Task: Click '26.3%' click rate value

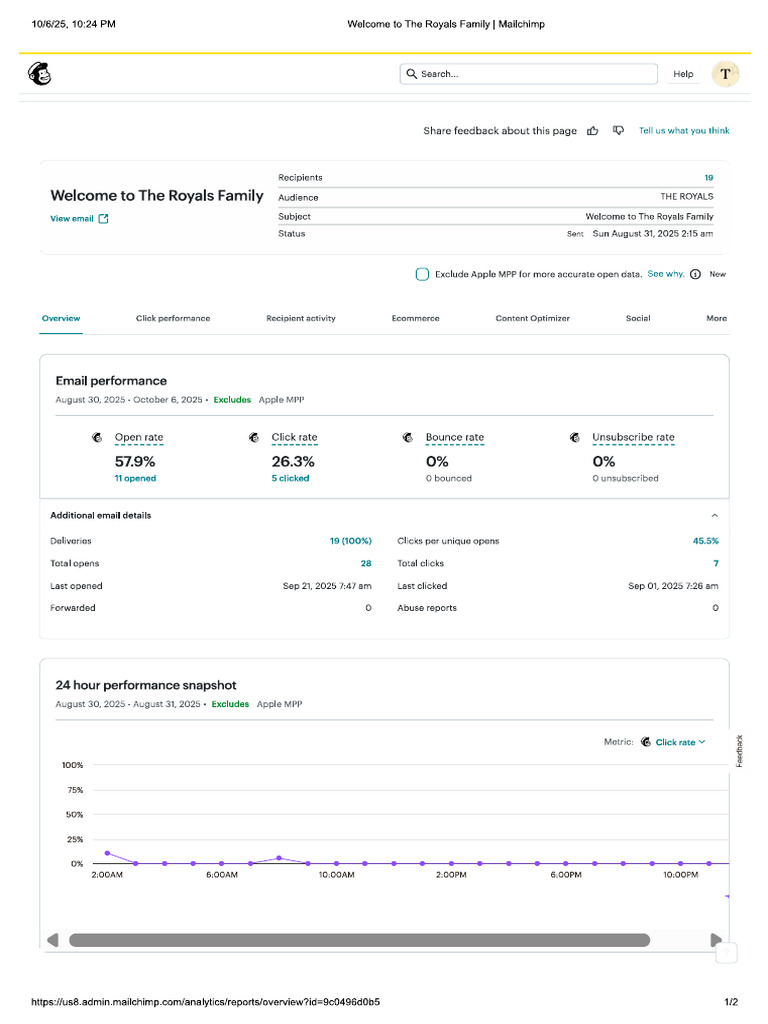Action: click(x=293, y=461)
